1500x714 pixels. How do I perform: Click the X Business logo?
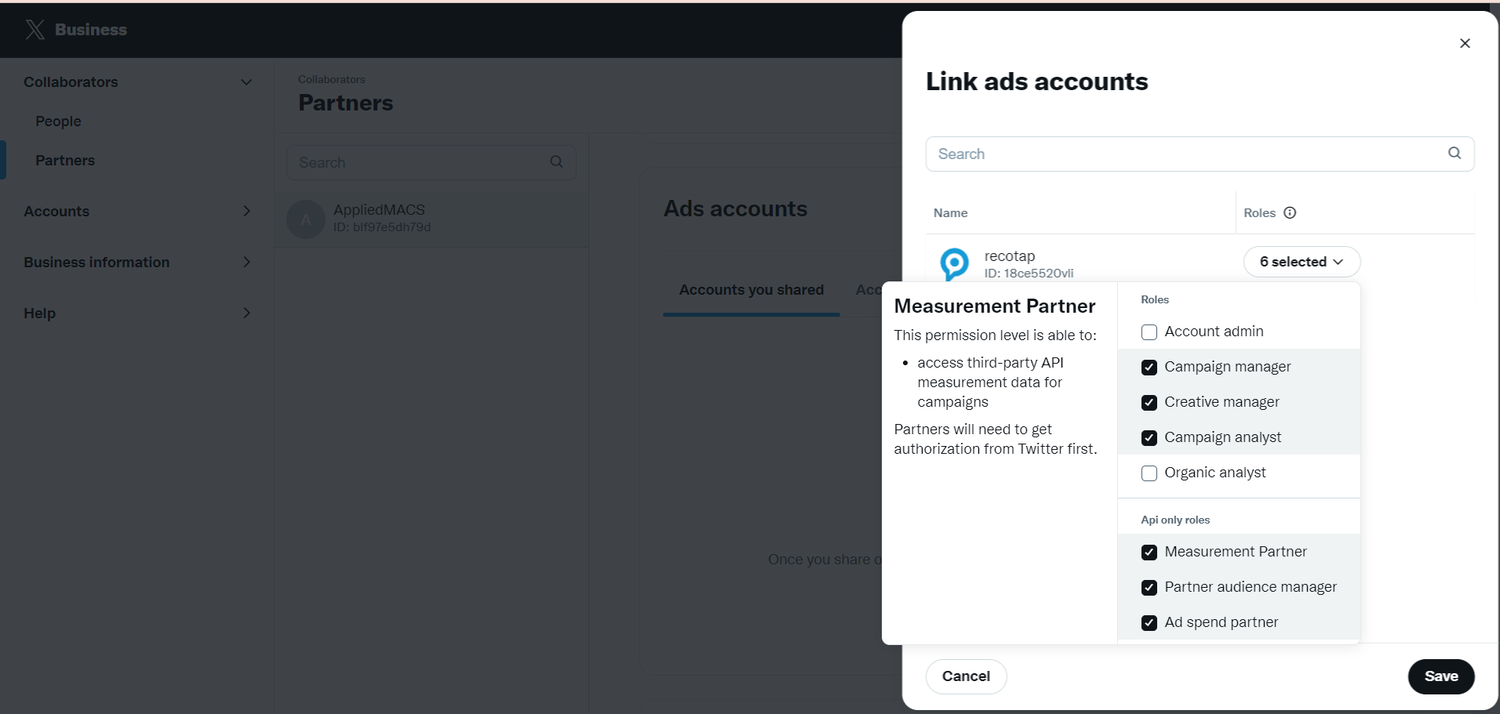coord(76,30)
